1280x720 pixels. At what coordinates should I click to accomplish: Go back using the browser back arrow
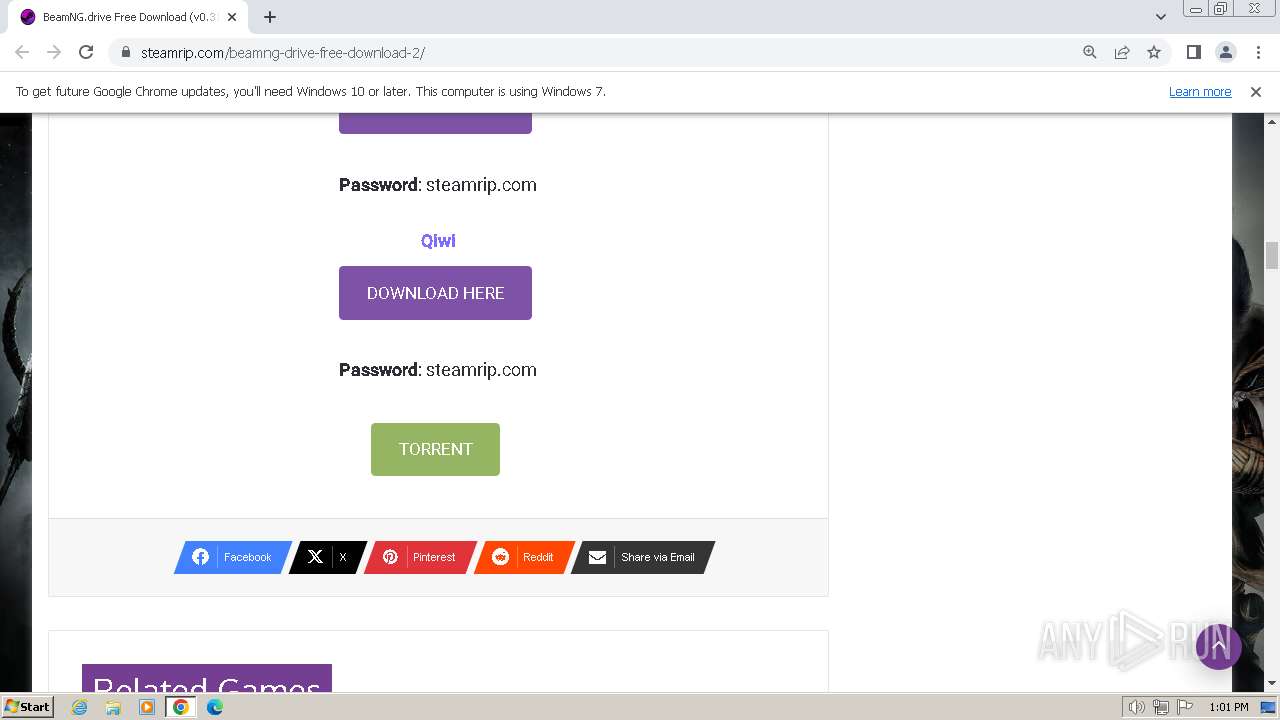point(22,52)
